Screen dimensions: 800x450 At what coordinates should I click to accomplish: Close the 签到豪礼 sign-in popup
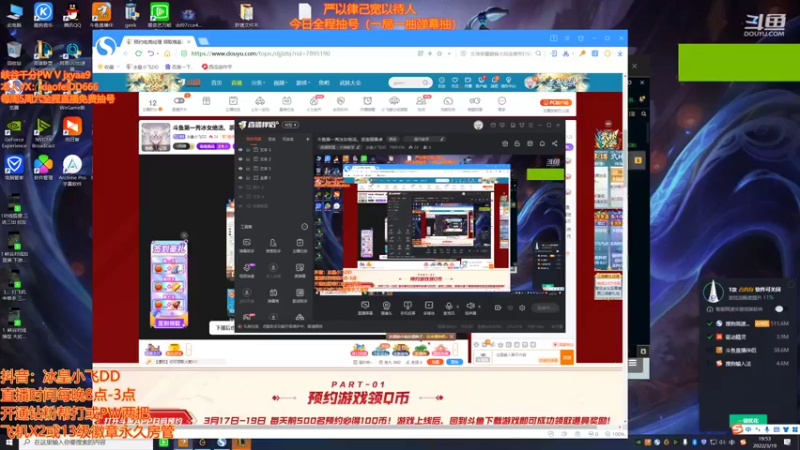184,235
